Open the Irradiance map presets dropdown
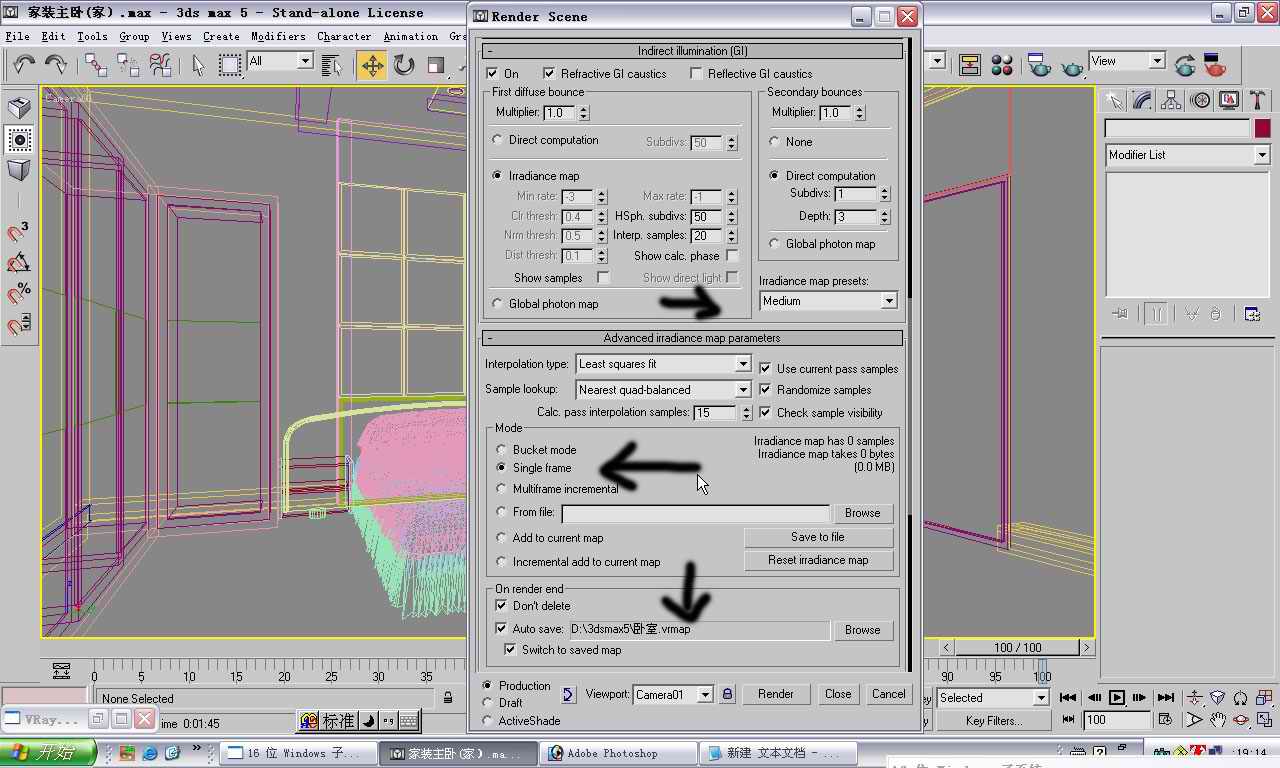This screenshot has height=768, width=1280. pos(828,300)
